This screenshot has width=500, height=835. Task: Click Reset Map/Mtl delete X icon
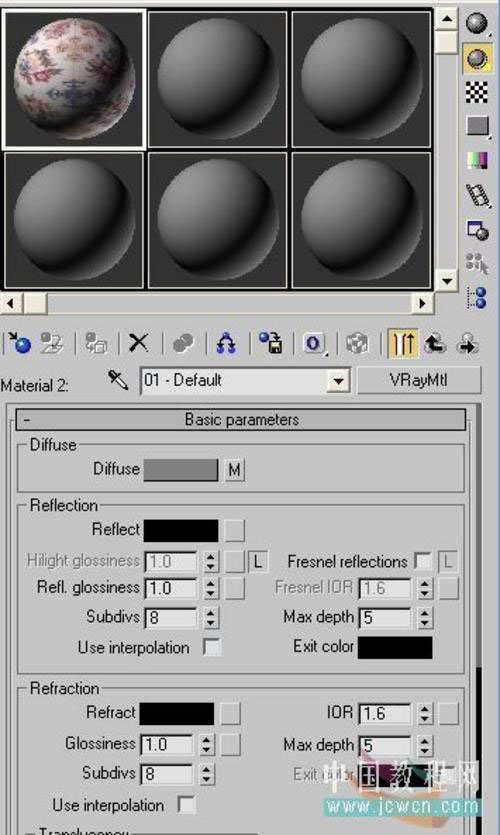139,343
